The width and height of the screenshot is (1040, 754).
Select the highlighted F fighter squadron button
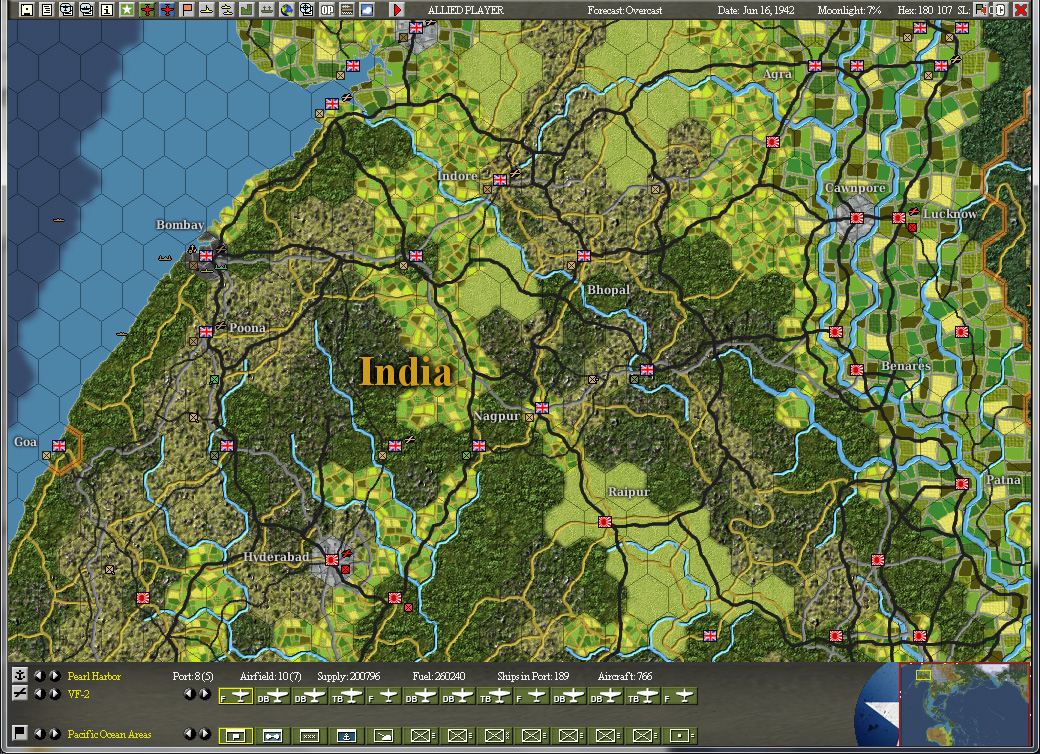pyautogui.click(x=235, y=696)
